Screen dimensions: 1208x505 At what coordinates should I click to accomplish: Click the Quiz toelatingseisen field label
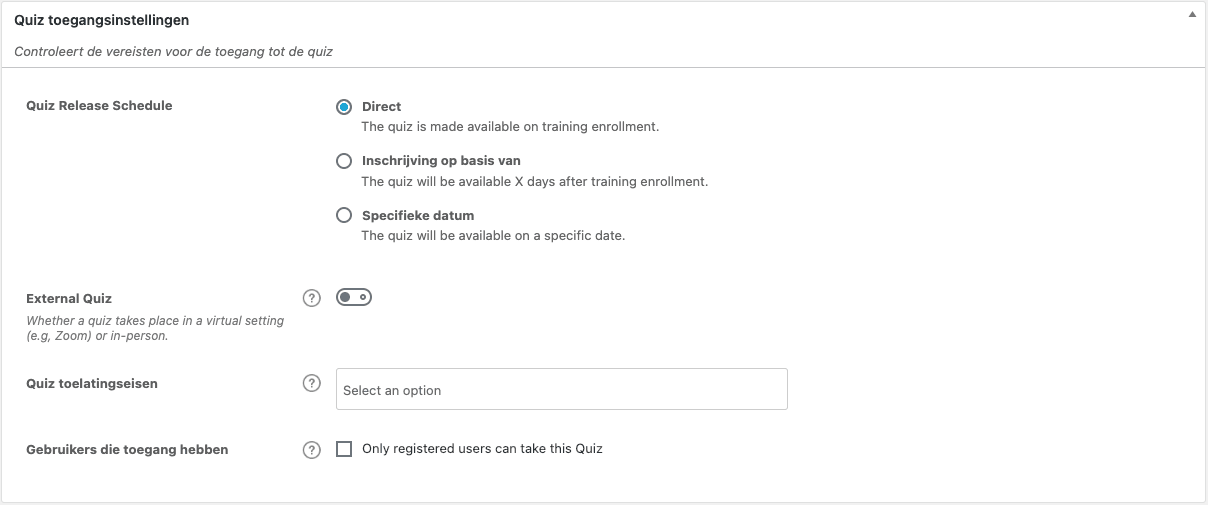pos(92,384)
